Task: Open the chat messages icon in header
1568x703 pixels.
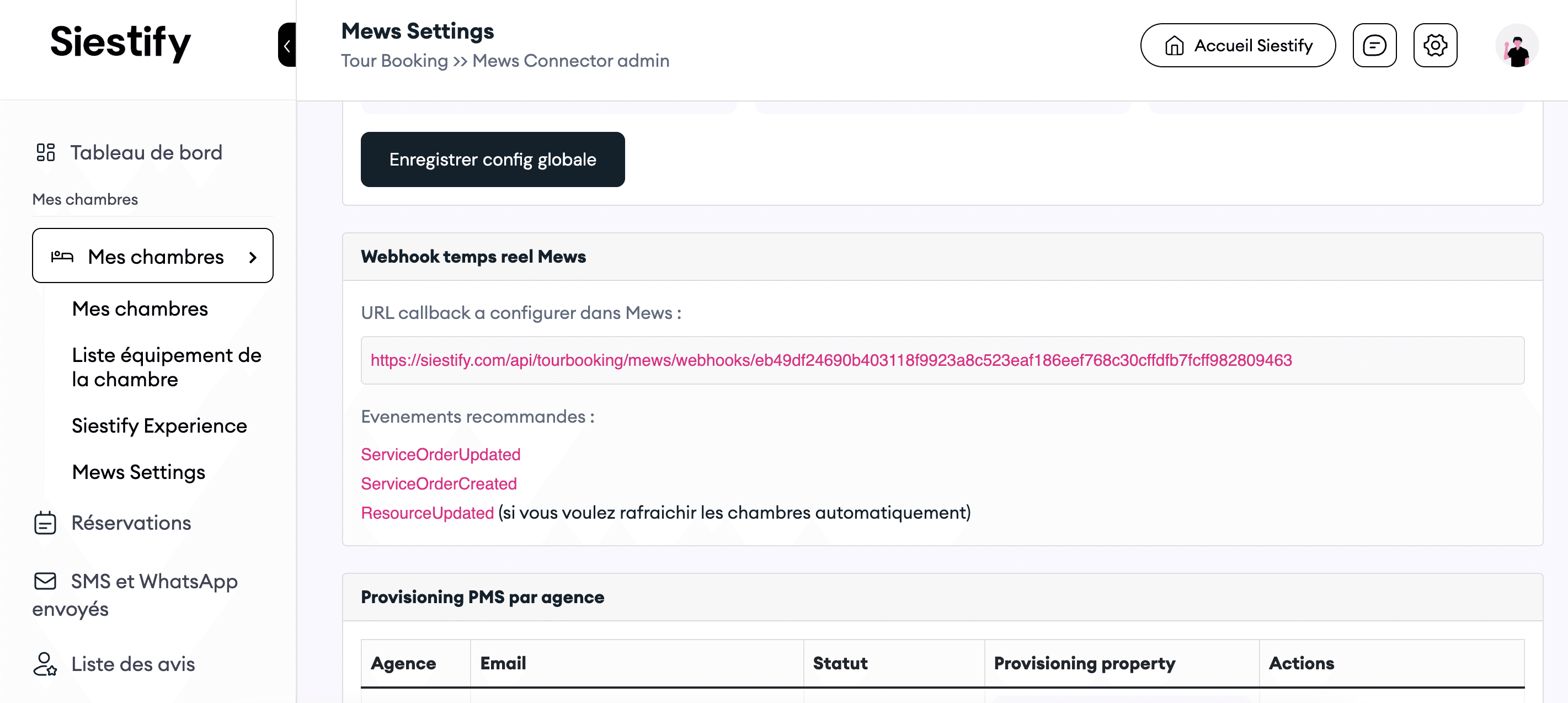Action: [1374, 45]
